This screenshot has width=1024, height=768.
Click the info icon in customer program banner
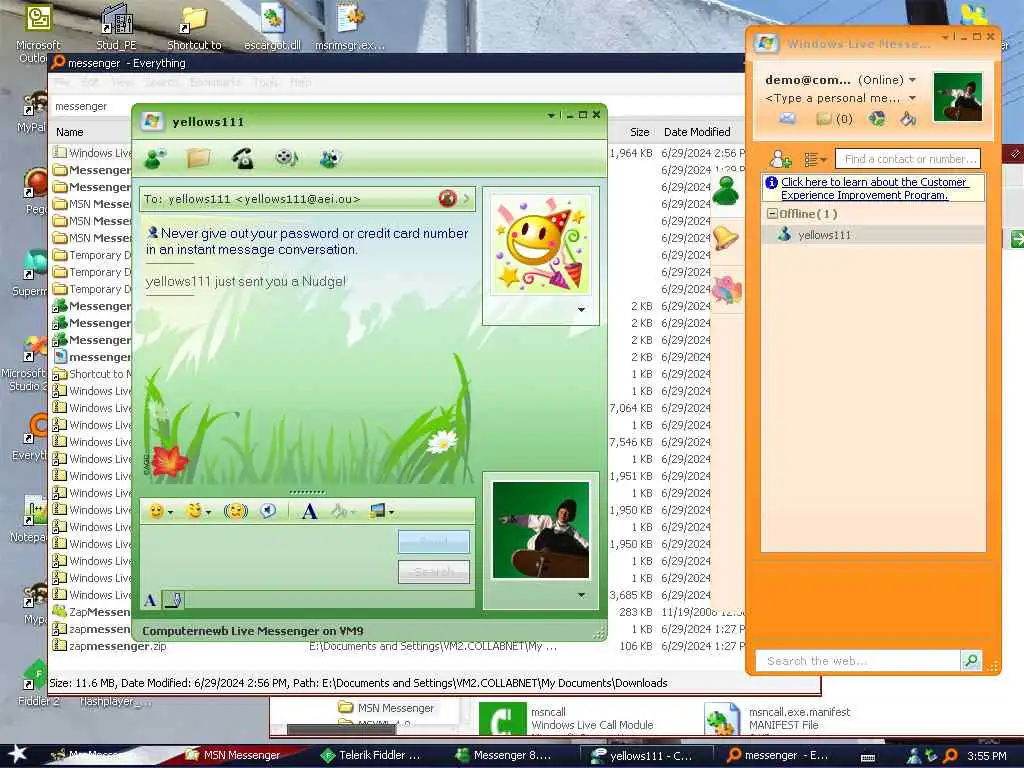[772, 182]
